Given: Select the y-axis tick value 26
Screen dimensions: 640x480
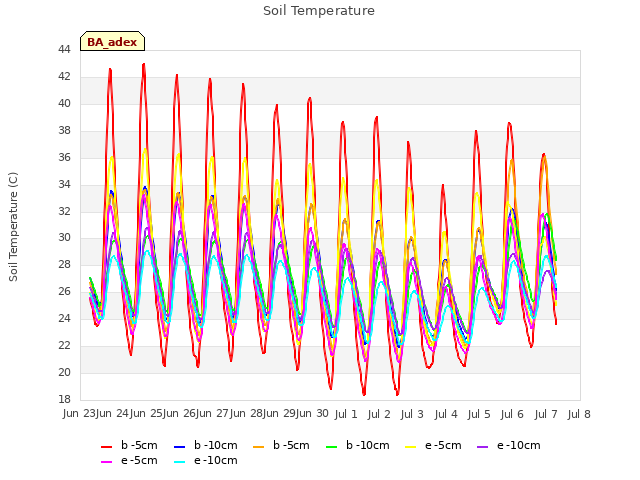Looking at the screenshot, I should click(64, 291).
